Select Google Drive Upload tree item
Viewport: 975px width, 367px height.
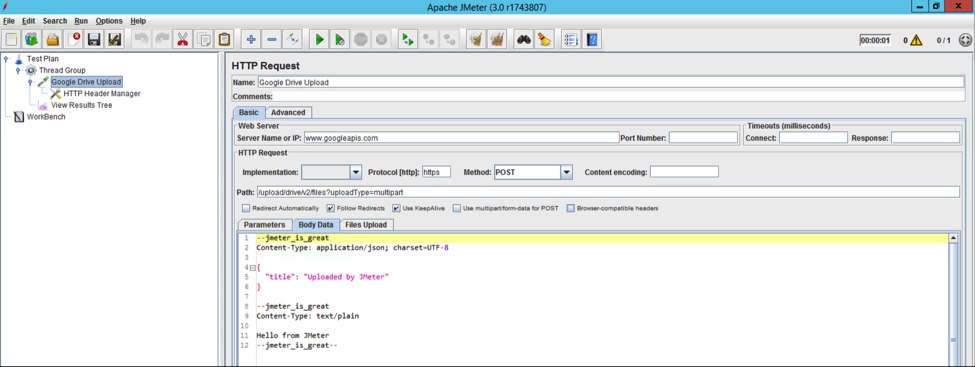[x=86, y=82]
